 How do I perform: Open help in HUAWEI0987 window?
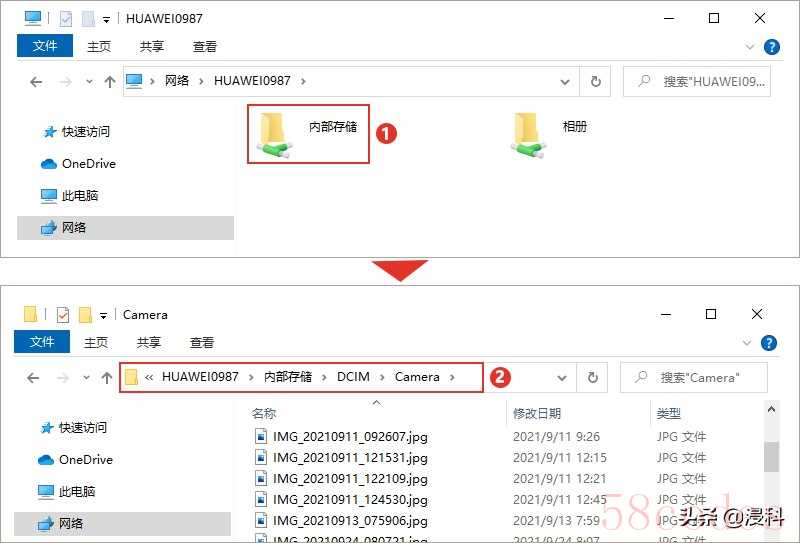[x=771, y=47]
